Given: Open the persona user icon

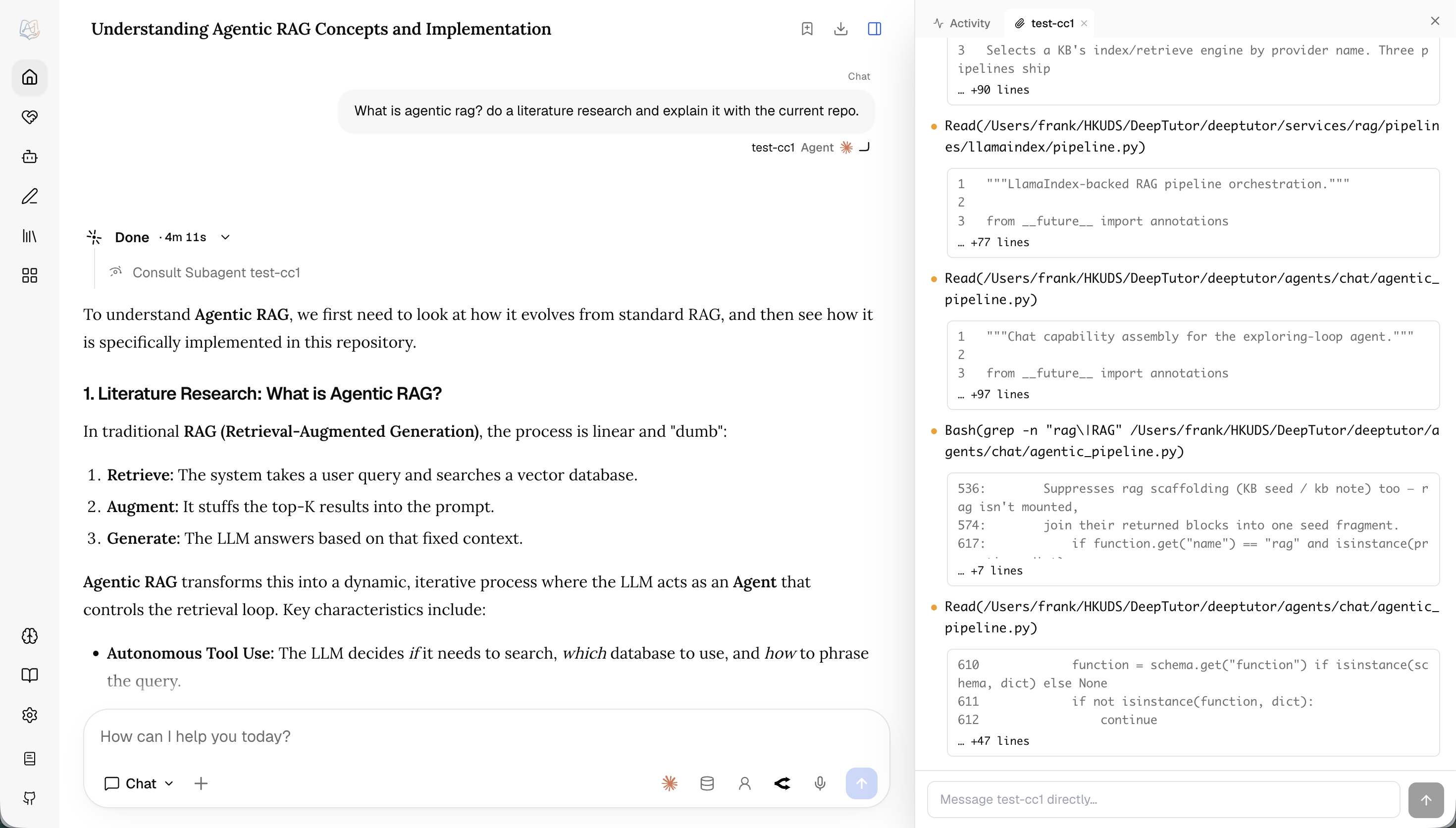Looking at the screenshot, I should tap(745, 783).
